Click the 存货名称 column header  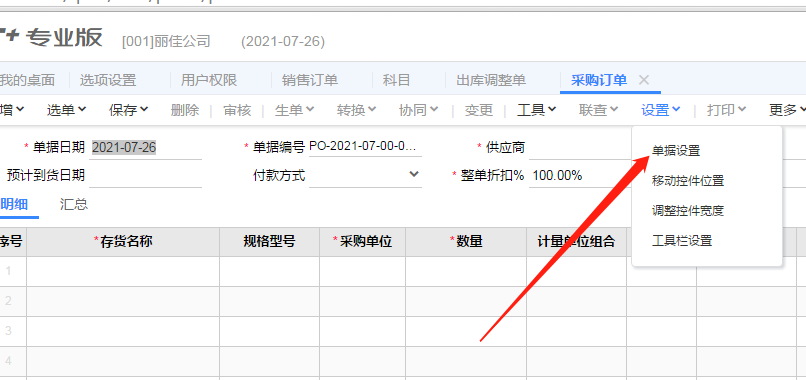pos(123,242)
